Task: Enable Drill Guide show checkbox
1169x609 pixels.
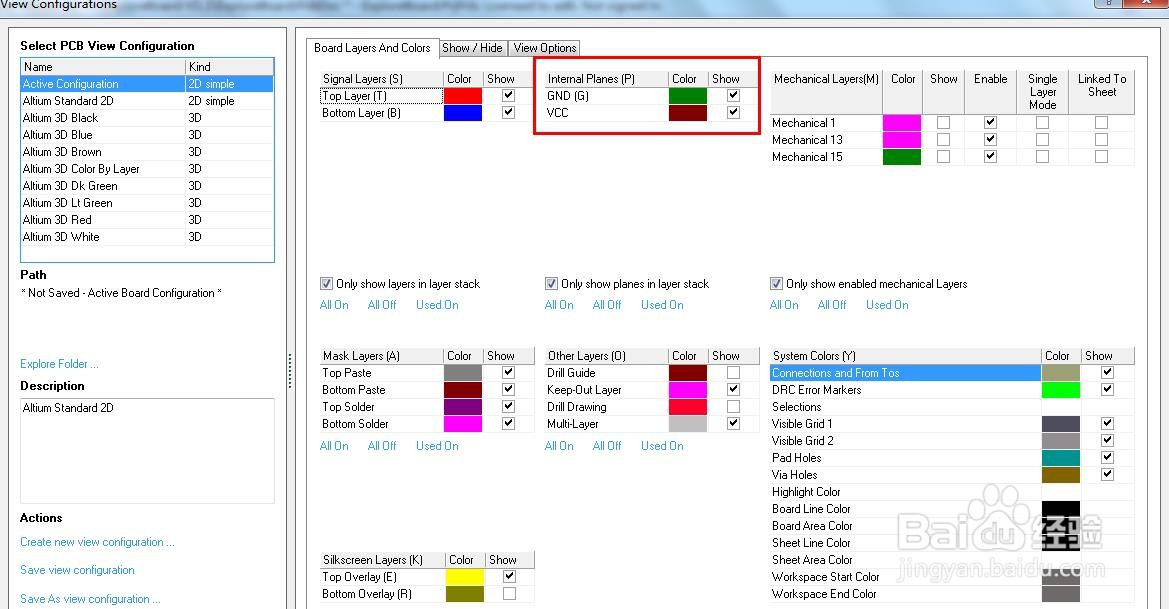Action: pos(734,373)
